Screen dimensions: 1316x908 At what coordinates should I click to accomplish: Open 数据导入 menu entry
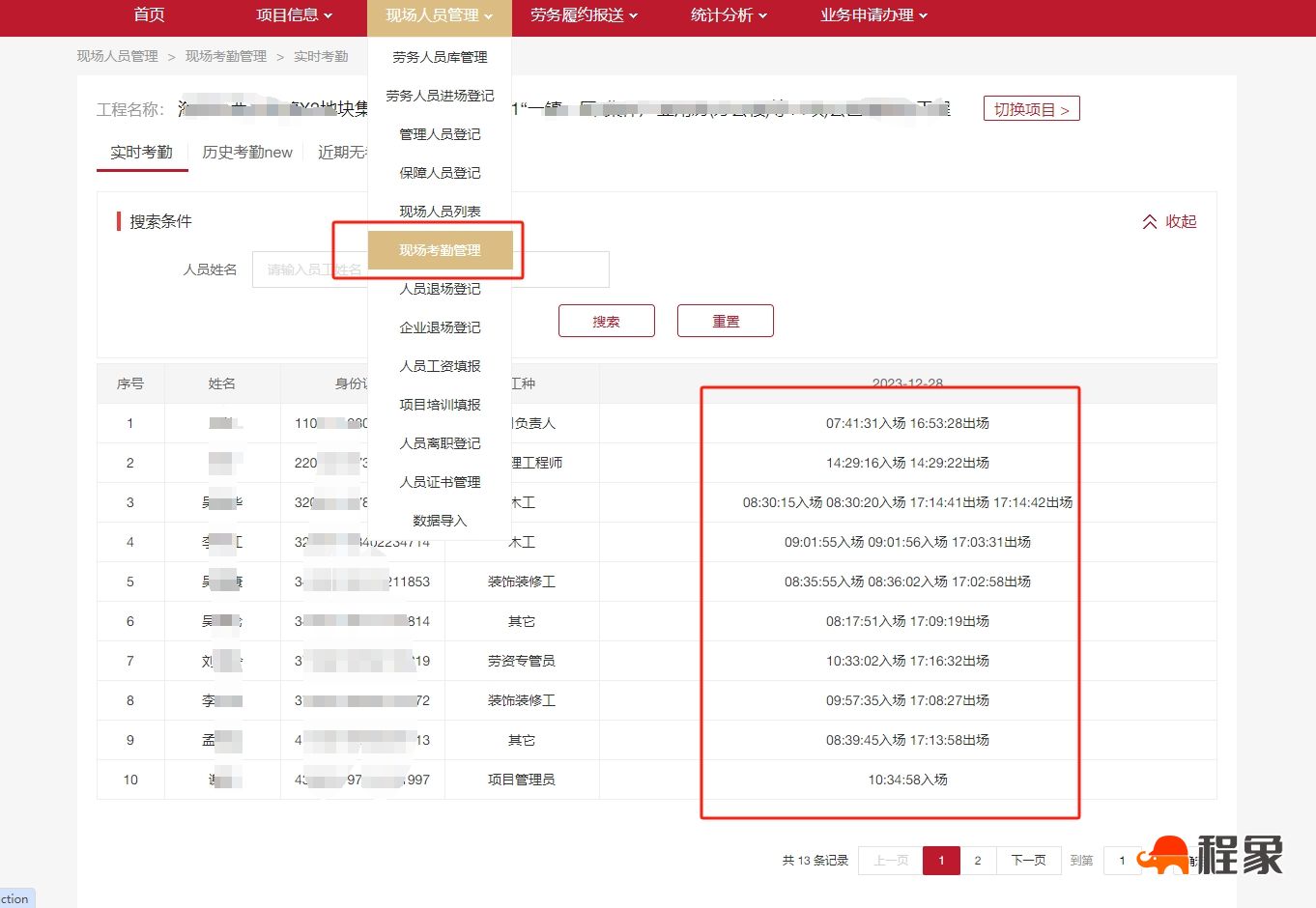(440, 521)
